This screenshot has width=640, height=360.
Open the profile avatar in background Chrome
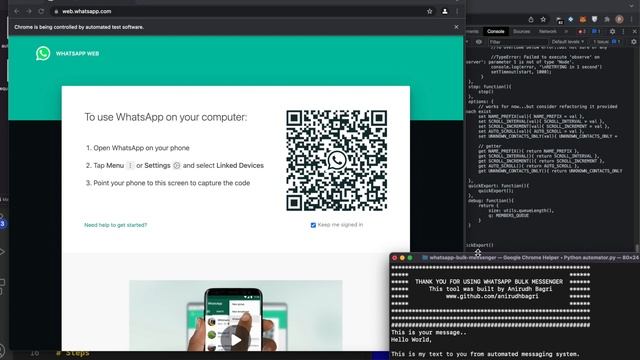(620, 19)
